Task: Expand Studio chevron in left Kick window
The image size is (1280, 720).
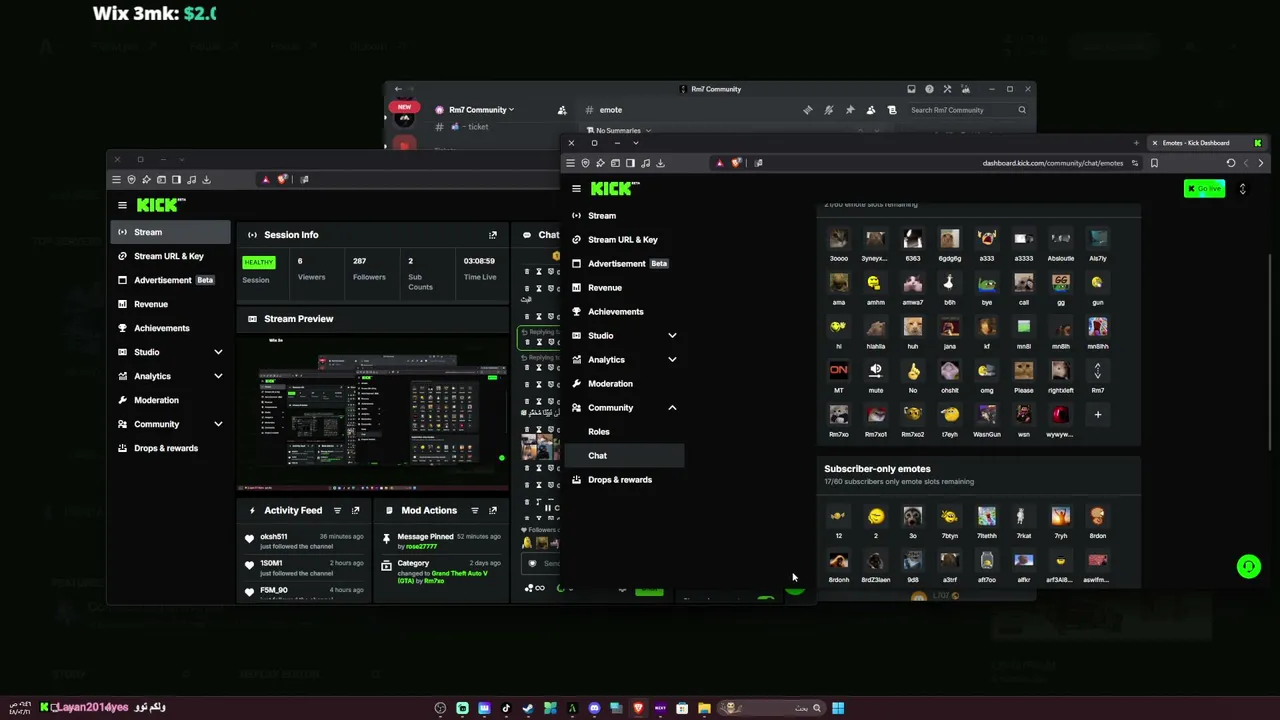Action: tap(218, 352)
